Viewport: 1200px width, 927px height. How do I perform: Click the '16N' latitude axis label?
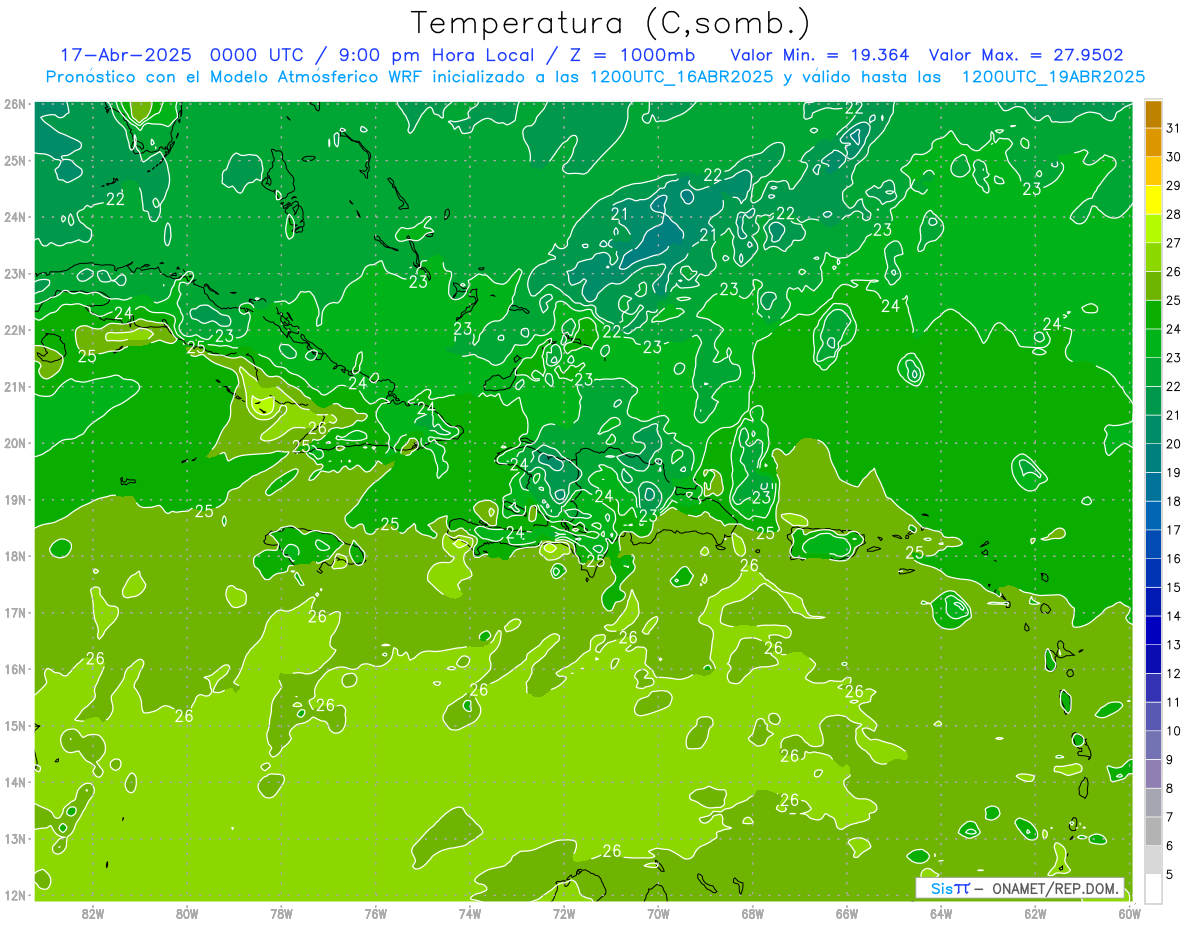16,669
